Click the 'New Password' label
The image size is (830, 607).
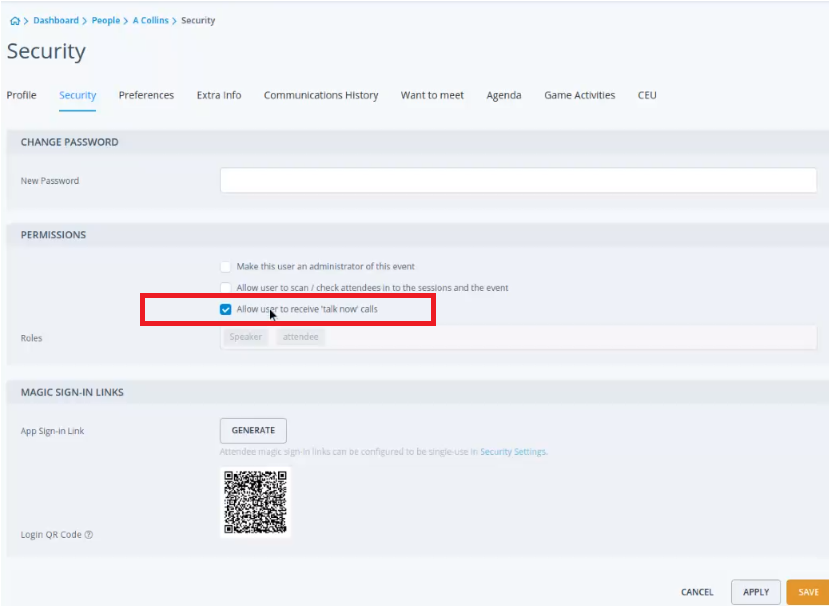point(50,181)
